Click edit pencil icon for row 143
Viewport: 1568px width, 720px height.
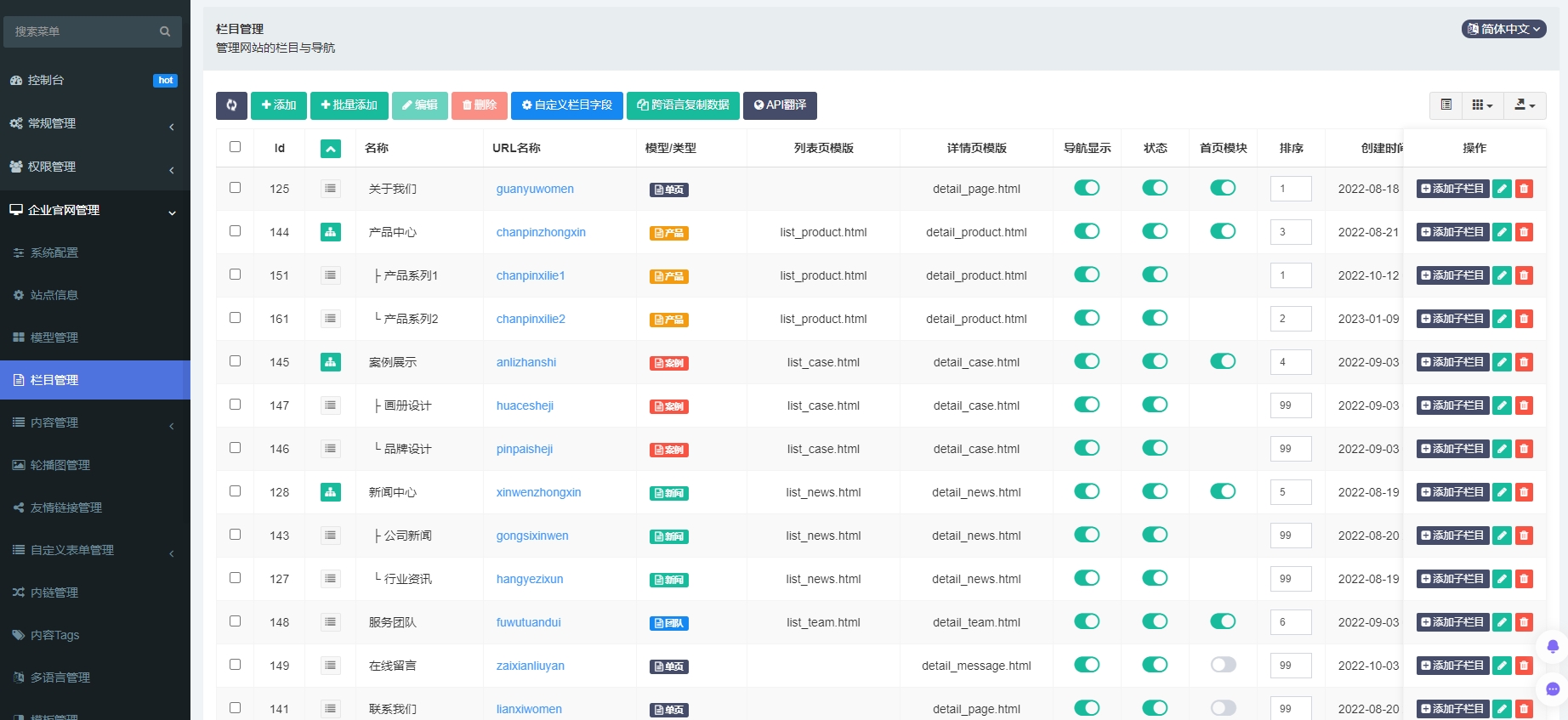pyautogui.click(x=1502, y=536)
